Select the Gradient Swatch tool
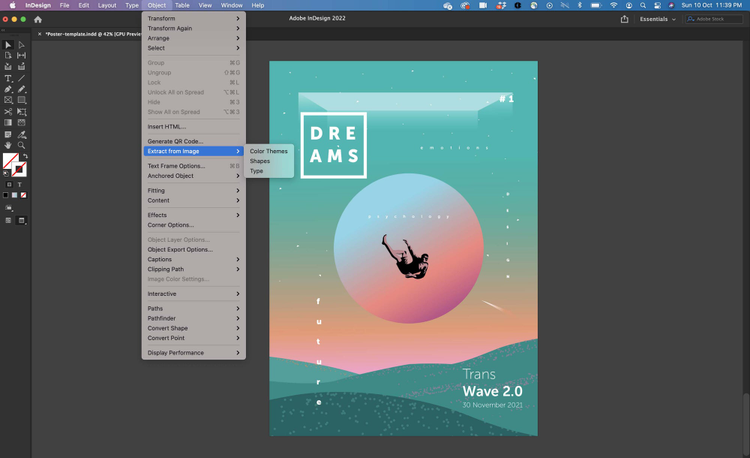The height and width of the screenshot is (458, 750). [8, 123]
